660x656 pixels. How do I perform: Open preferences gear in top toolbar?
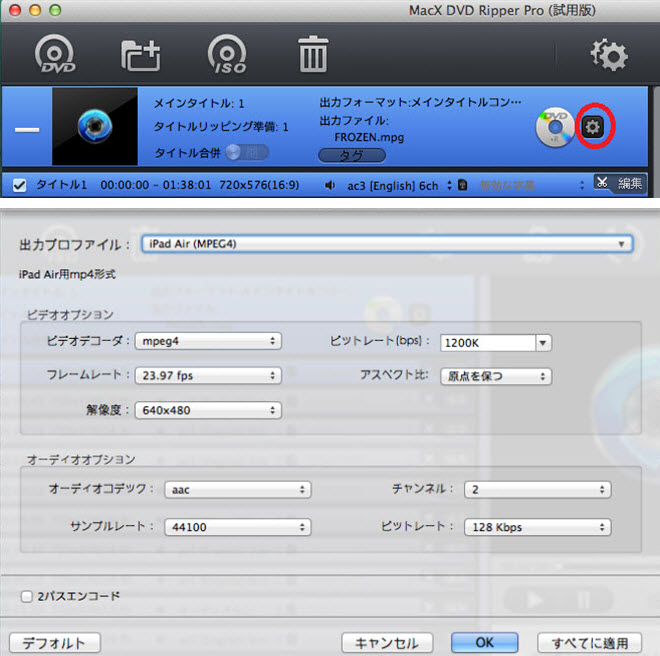pyautogui.click(x=609, y=55)
